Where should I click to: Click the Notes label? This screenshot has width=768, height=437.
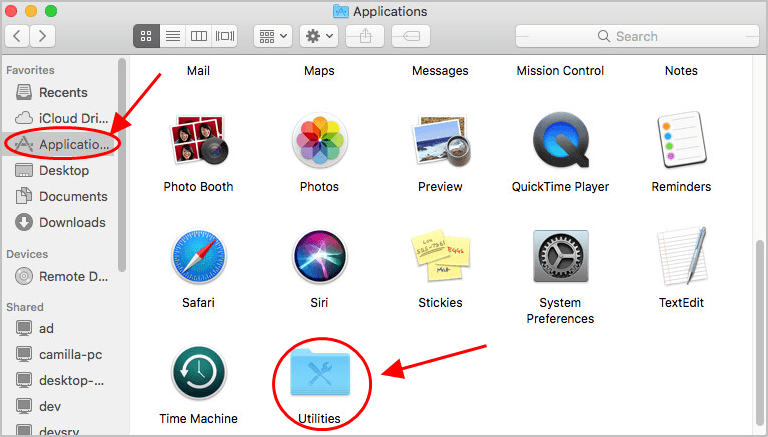coord(681,71)
